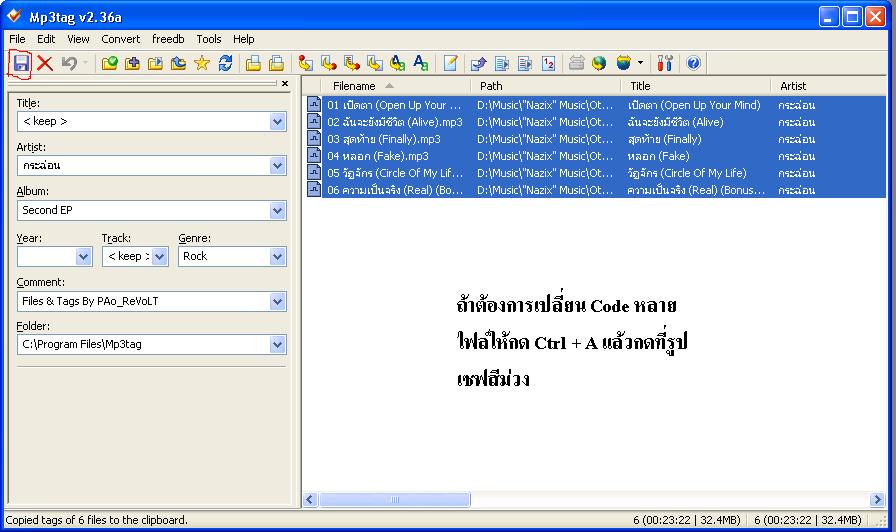Select file '03 สุดท้าย (Finally).mp3'

coord(383,139)
